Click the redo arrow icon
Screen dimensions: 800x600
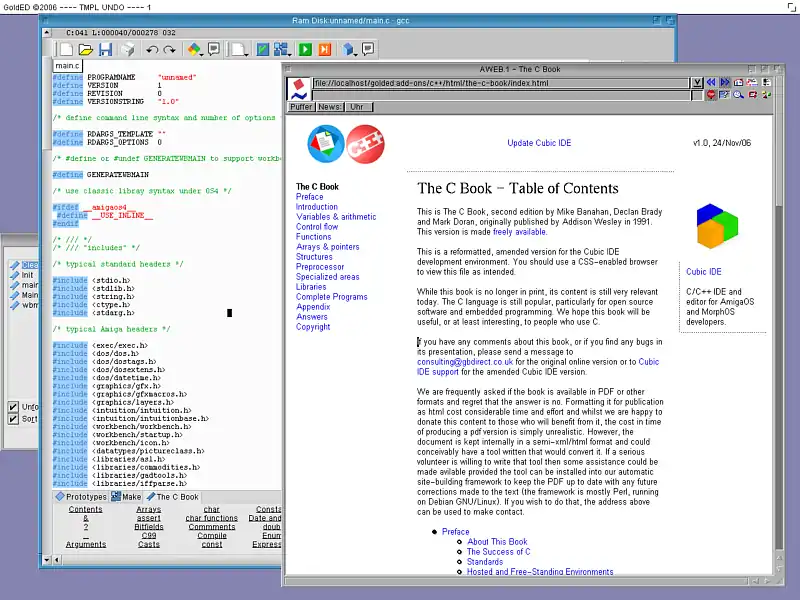pos(171,49)
